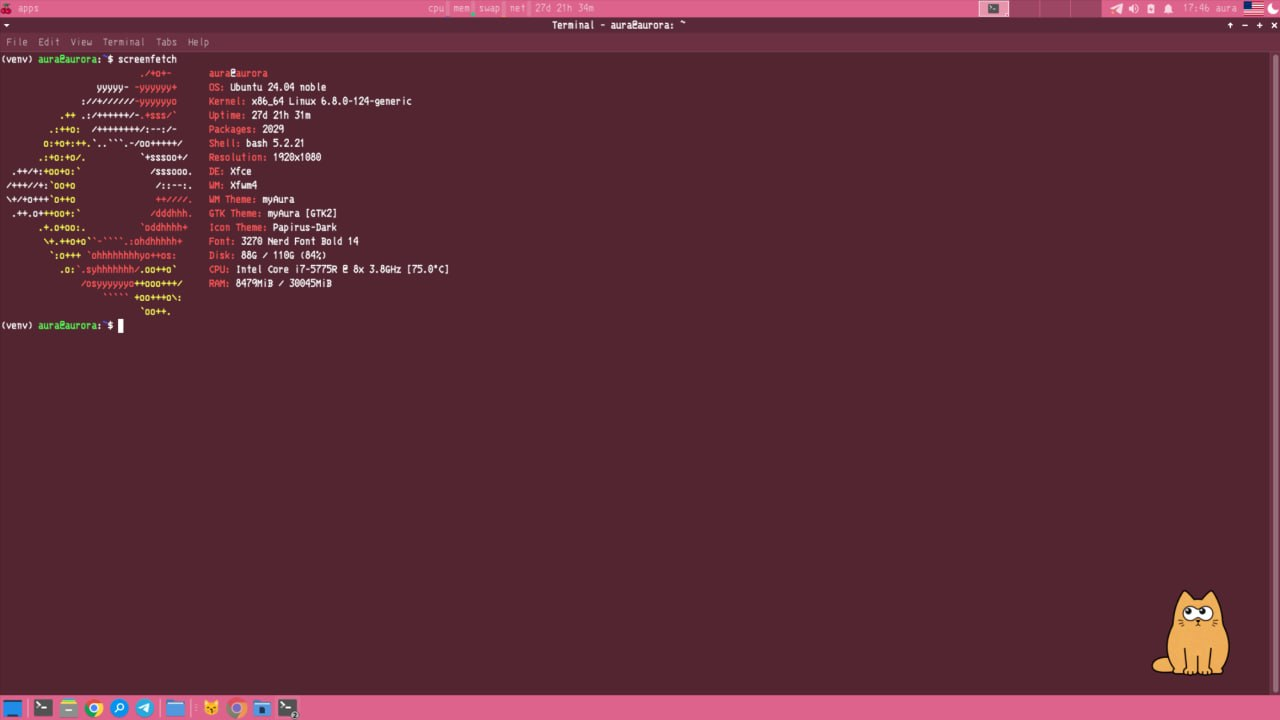Image resolution: width=1280 pixels, height=720 pixels.
Task: Click the Resolution 1920x1080 value
Action: [297, 157]
